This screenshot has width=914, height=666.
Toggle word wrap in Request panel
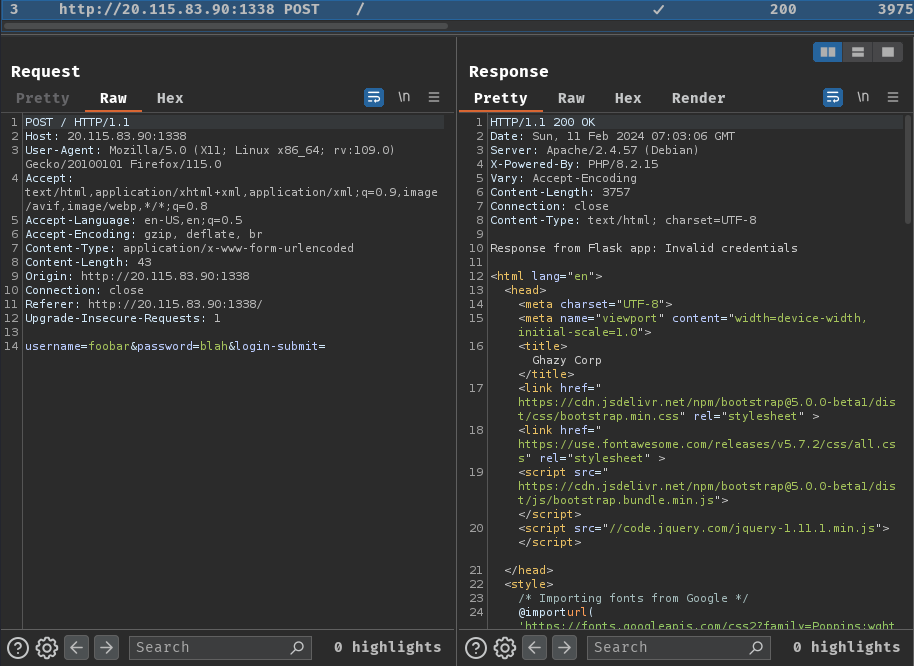click(x=374, y=97)
